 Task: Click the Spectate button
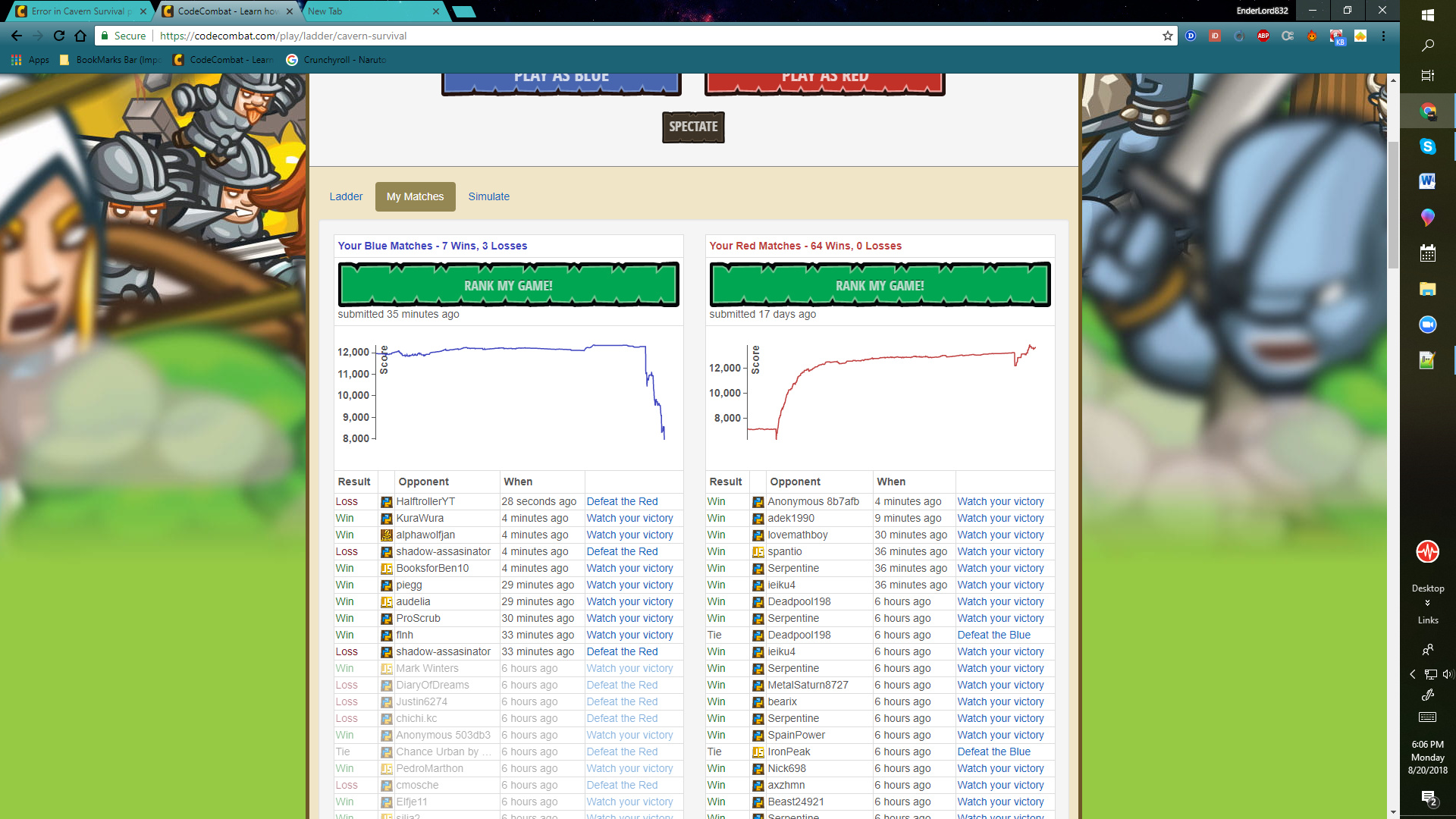pos(693,127)
